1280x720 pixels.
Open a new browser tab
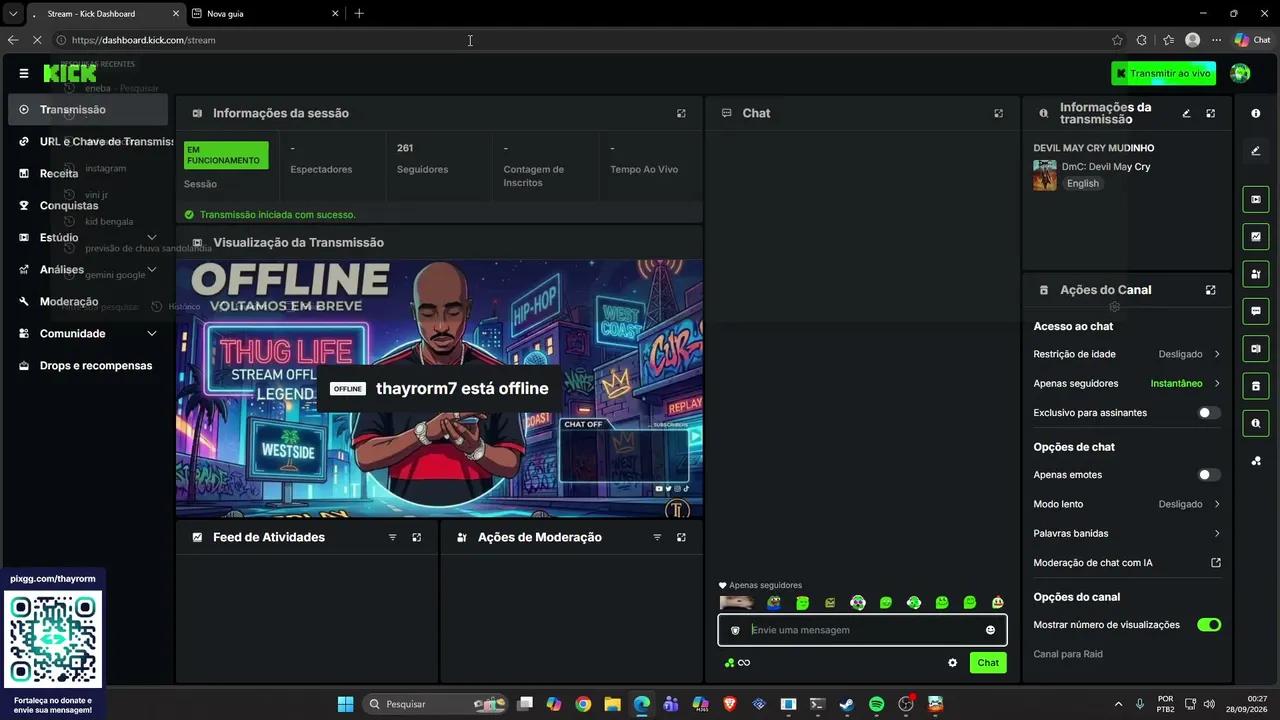359,14
